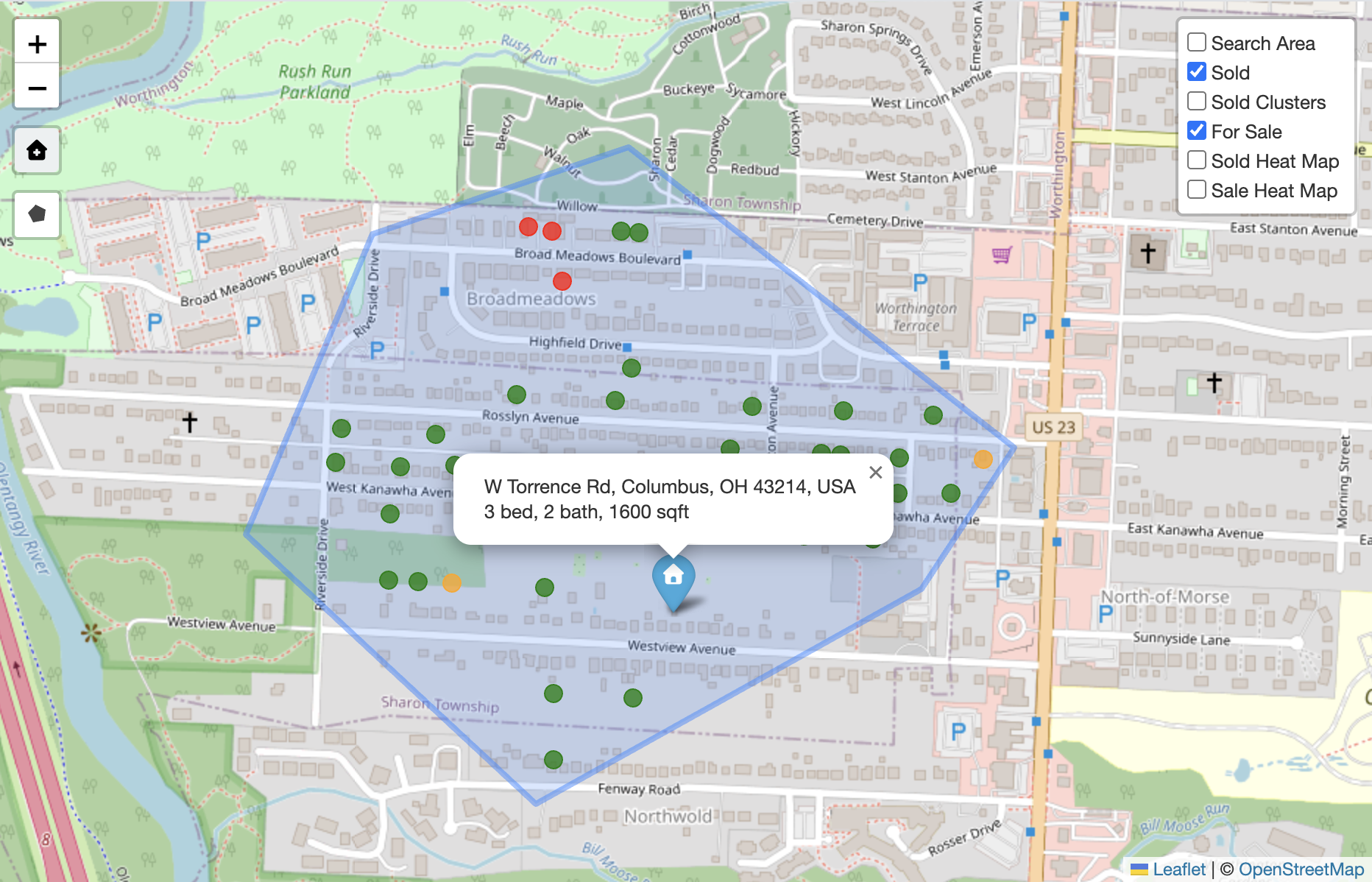Click the orange for-sale dot near US 23
This screenshot has height=882, width=1372.
point(982,460)
